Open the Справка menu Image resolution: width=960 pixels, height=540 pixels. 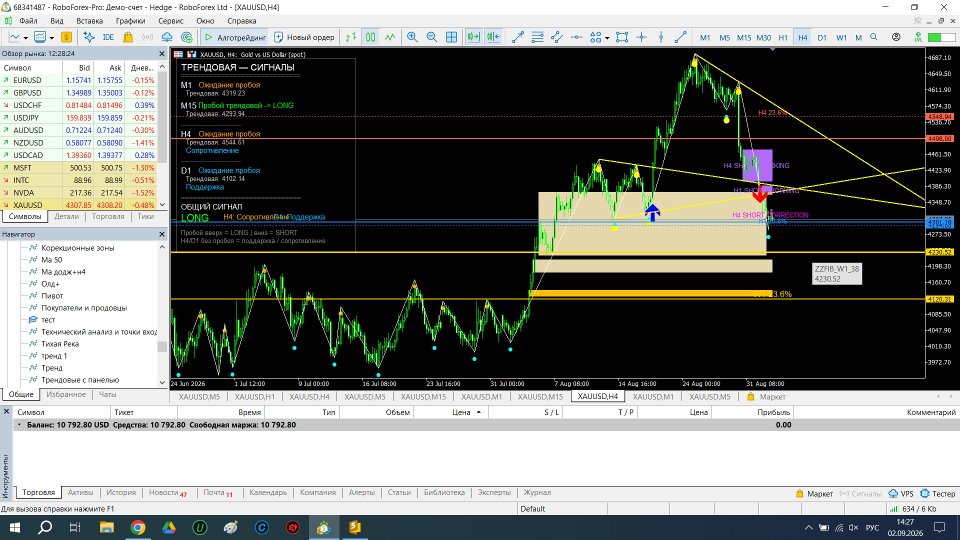[241, 21]
